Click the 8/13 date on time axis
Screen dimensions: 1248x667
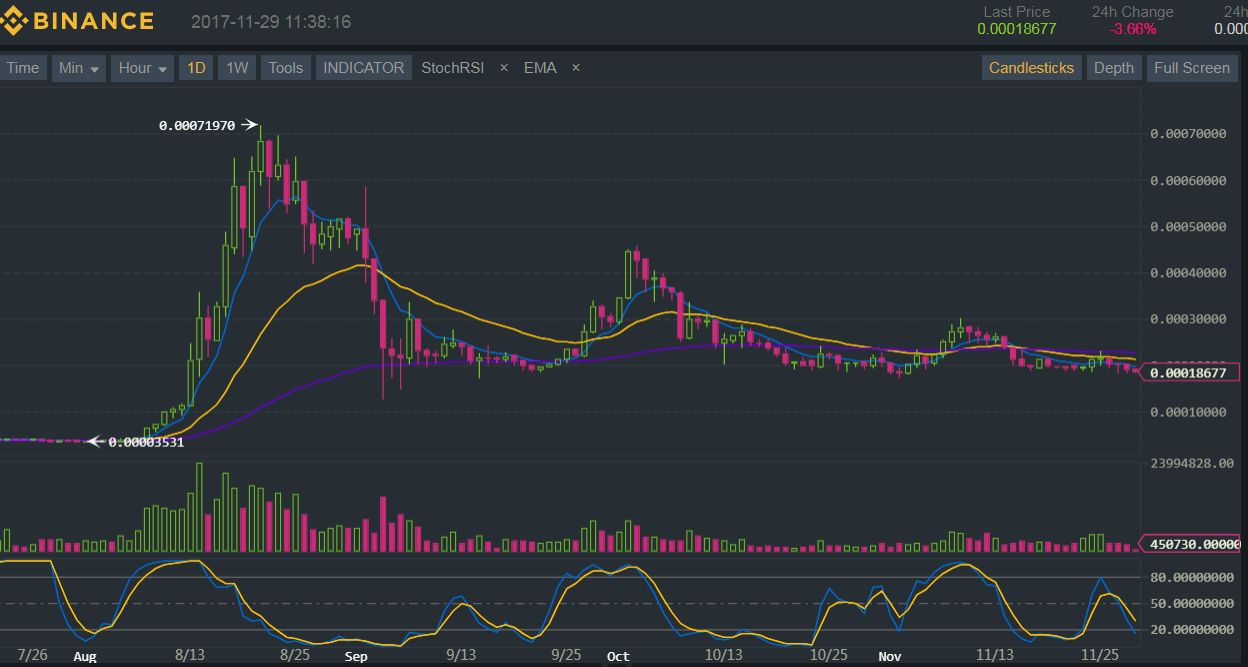pos(190,656)
